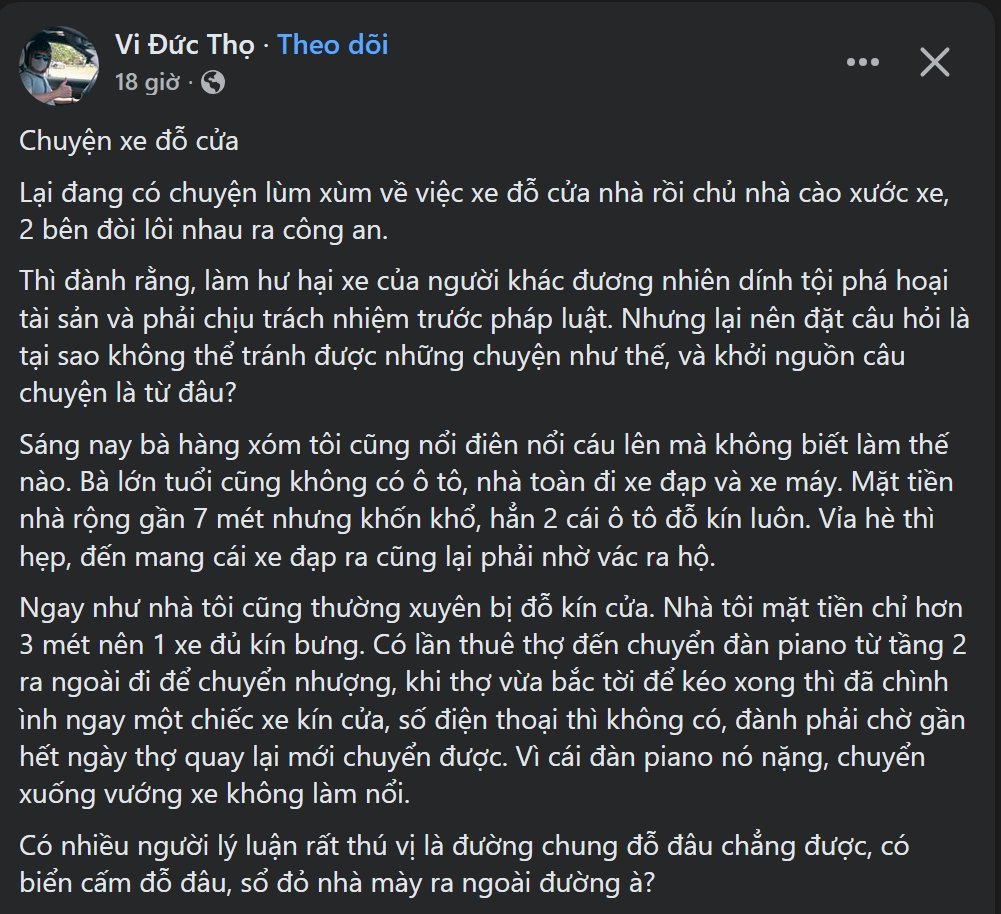Screen dimensions: 1001x914
Task: Click the globe public-privacy icon
Action: [213, 82]
